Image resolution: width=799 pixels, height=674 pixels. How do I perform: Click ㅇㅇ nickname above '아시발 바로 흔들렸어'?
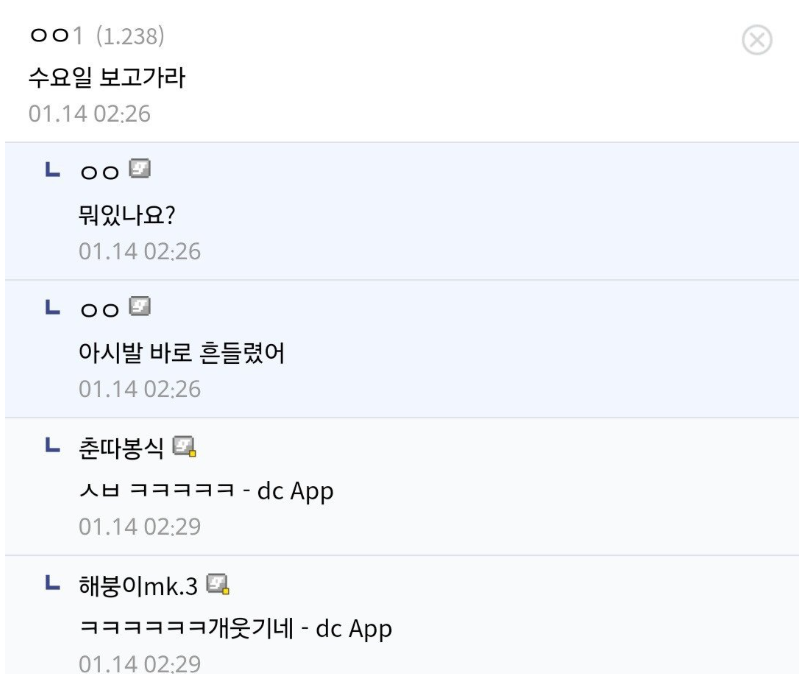coord(102,307)
